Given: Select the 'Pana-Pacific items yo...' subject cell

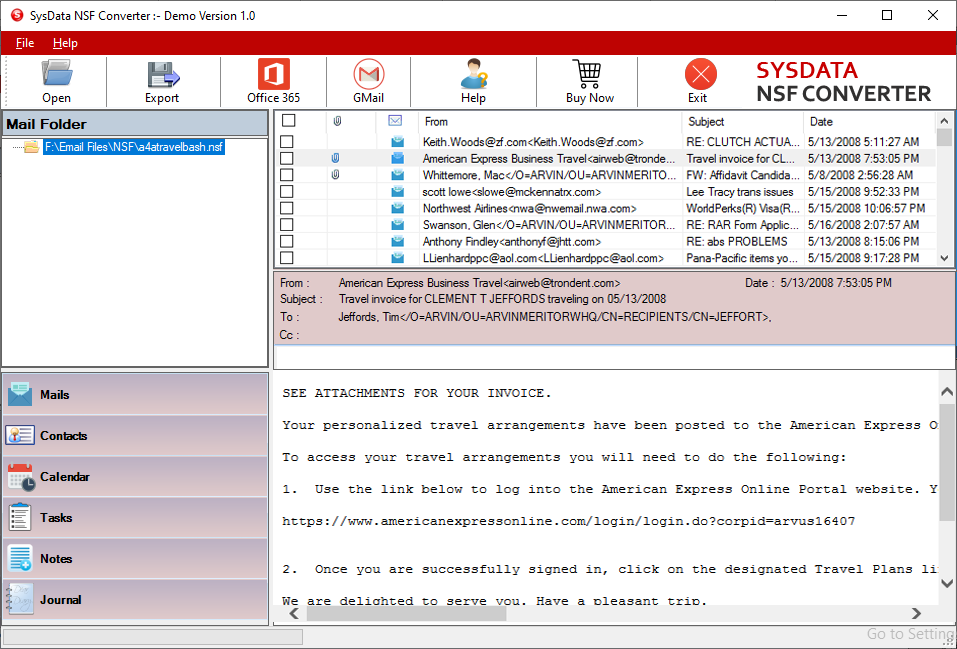Looking at the screenshot, I should tap(742, 258).
